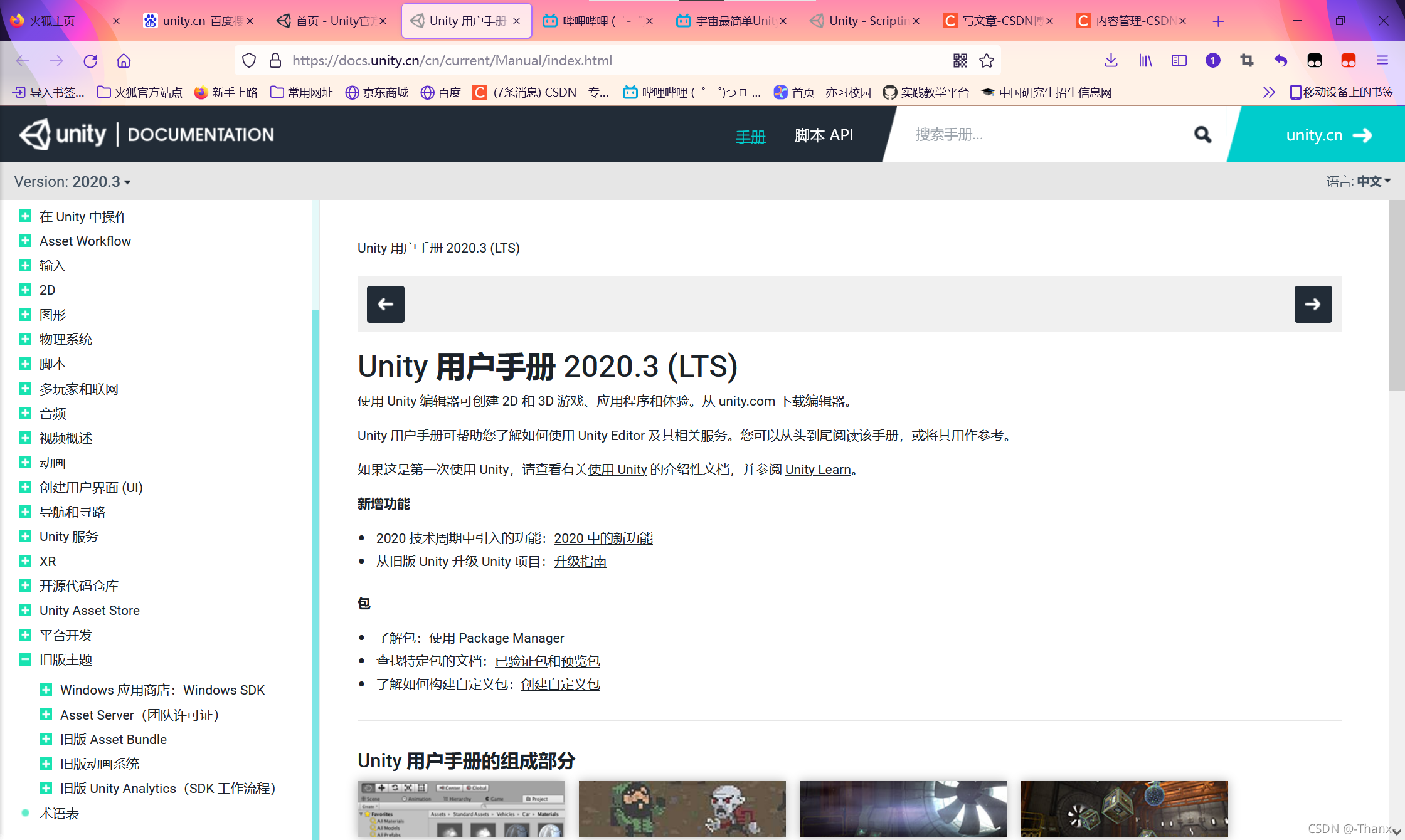1405x840 pixels.
Task: Switch to the Unity - Scripting tab
Action: (x=866, y=21)
